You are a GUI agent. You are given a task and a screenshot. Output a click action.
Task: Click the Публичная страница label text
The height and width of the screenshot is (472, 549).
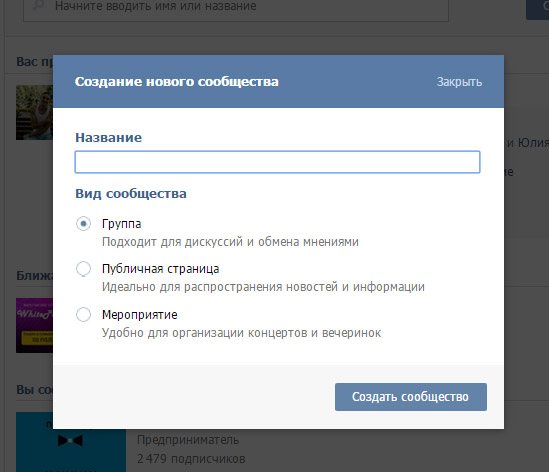click(160, 269)
